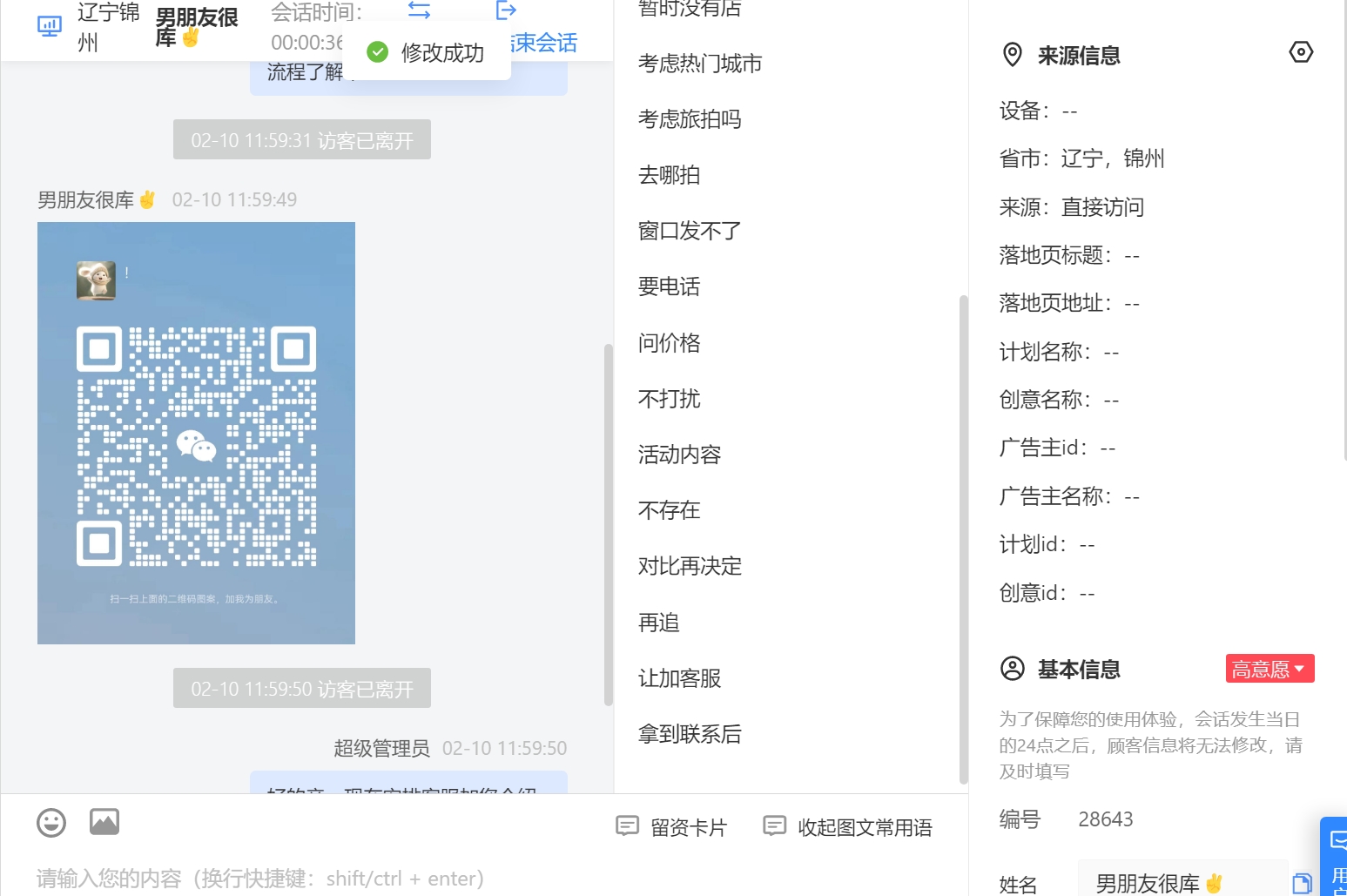The height and width of the screenshot is (896, 1347).
Task: Click the person icon by 基本信息
Action: tap(1013, 669)
